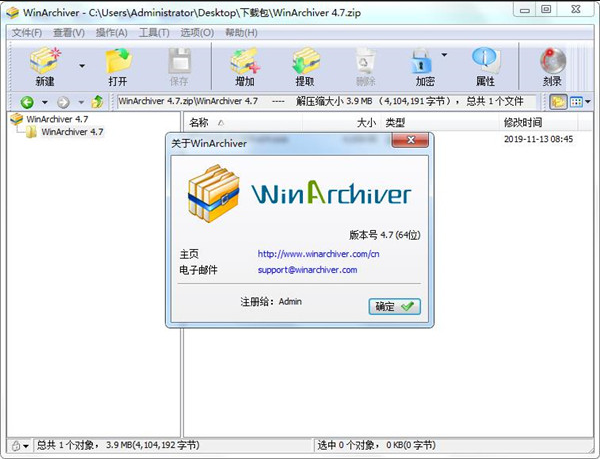Open the dropdown arrow next to 新建
The image size is (600, 459).
point(82,66)
